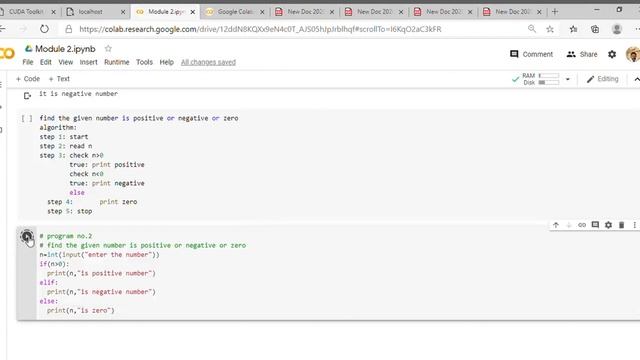640x360 pixels.
Task: Reload page in browser
Action: pyautogui.click(x=44, y=29)
